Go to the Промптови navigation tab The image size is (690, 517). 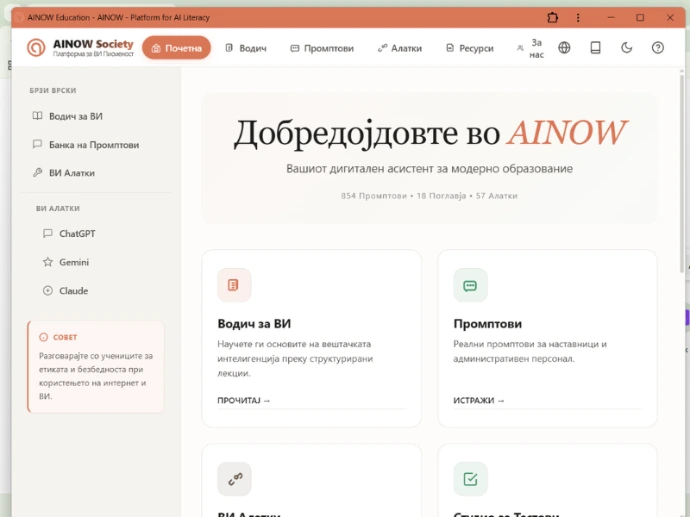321,48
